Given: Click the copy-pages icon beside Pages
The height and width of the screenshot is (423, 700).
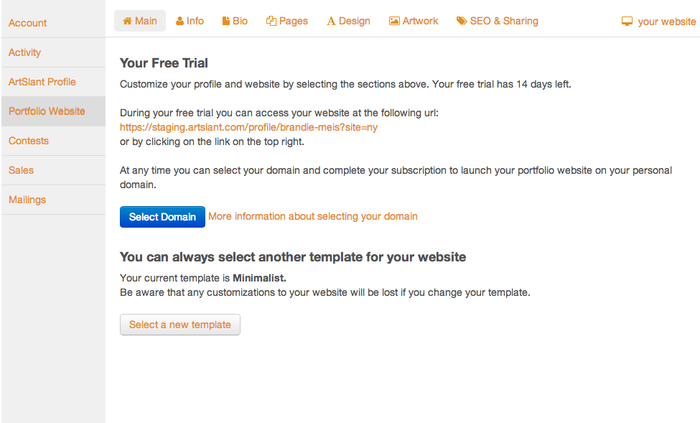Looking at the screenshot, I should tap(271, 21).
